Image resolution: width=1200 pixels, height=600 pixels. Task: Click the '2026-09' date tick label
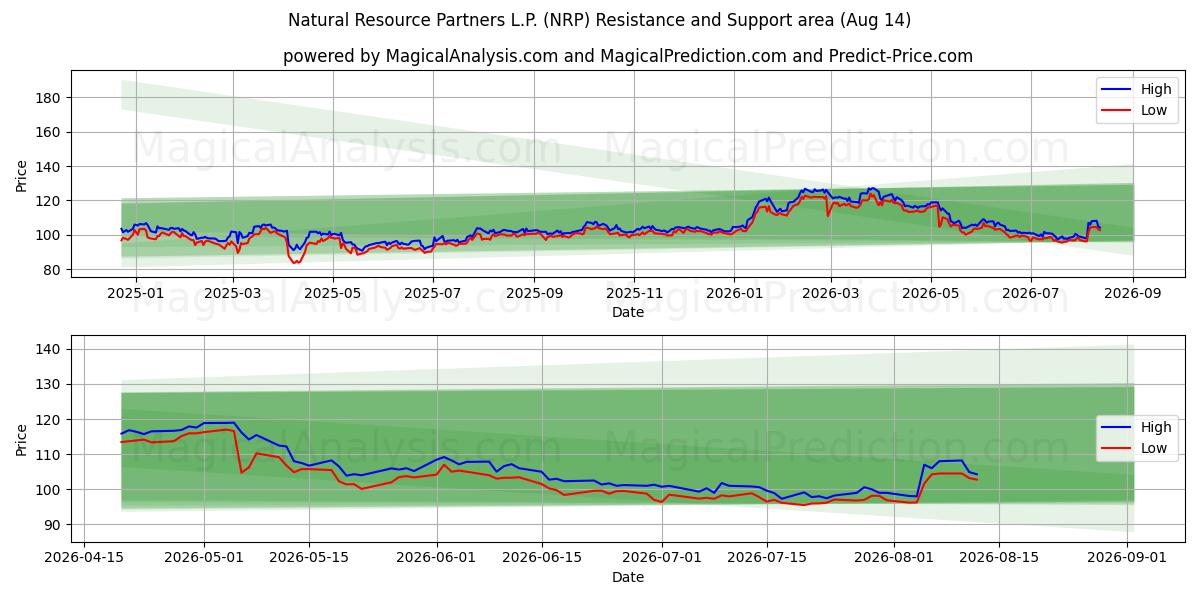point(1133,294)
